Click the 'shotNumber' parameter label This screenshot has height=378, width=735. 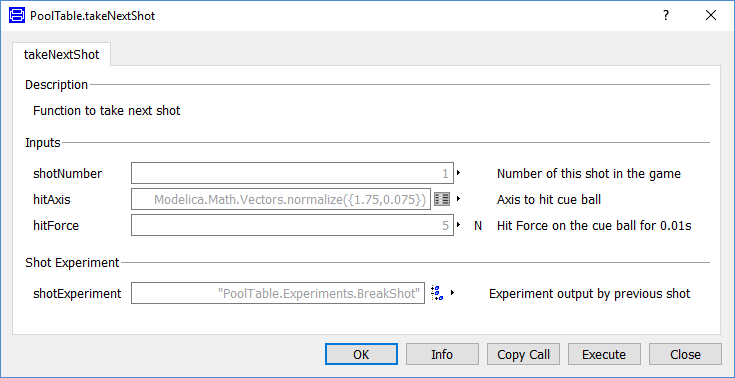tap(68, 174)
